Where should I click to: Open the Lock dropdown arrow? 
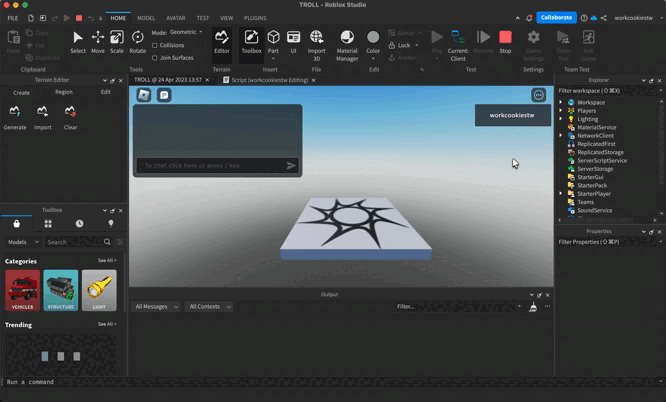click(417, 45)
